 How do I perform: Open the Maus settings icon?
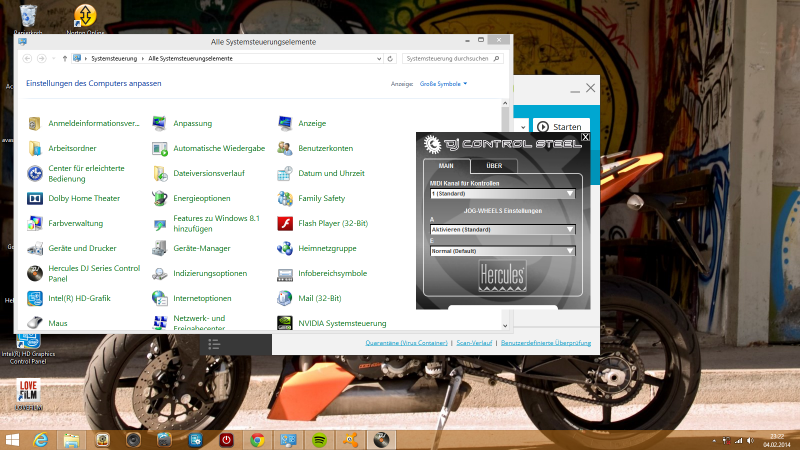[35, 323]
